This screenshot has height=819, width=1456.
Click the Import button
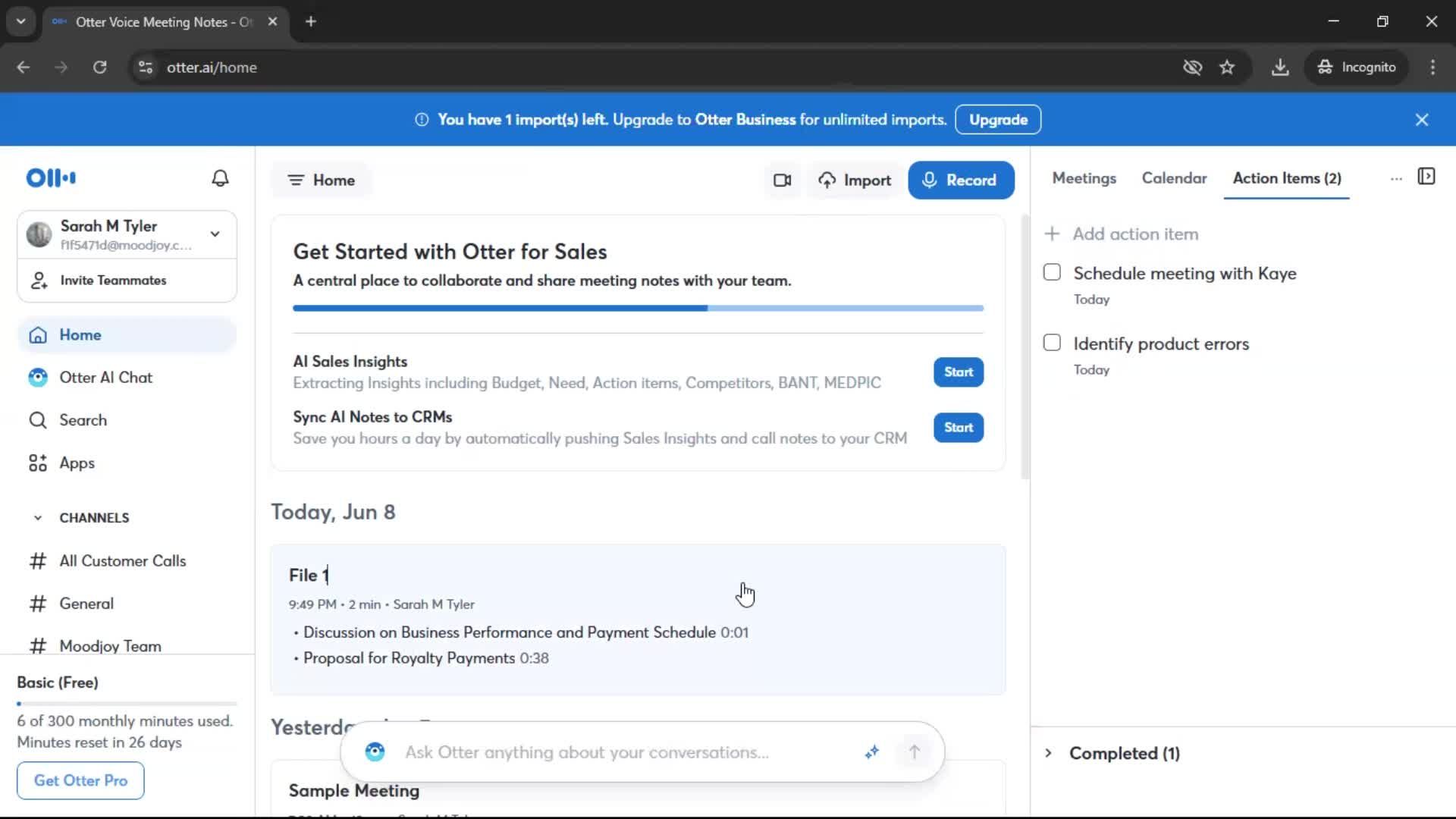point(855,180)
